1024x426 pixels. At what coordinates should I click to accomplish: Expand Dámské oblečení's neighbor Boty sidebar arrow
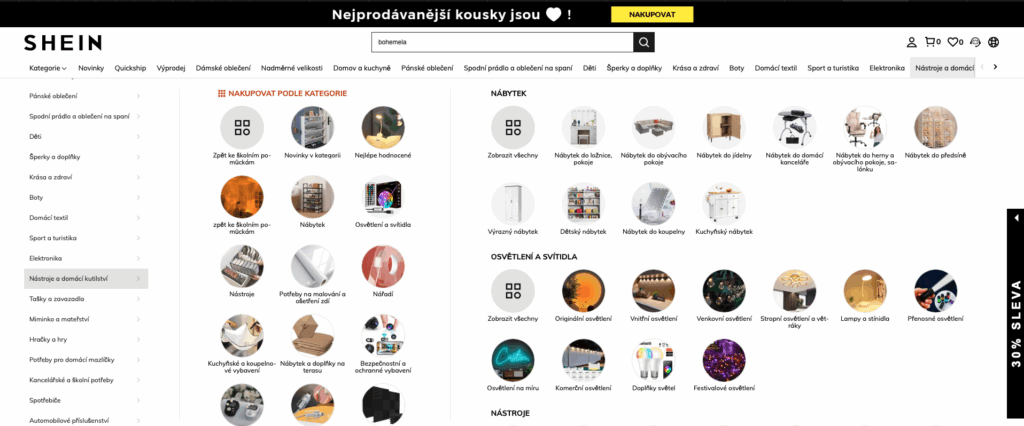pyautogui.click(x=138, y=197)
